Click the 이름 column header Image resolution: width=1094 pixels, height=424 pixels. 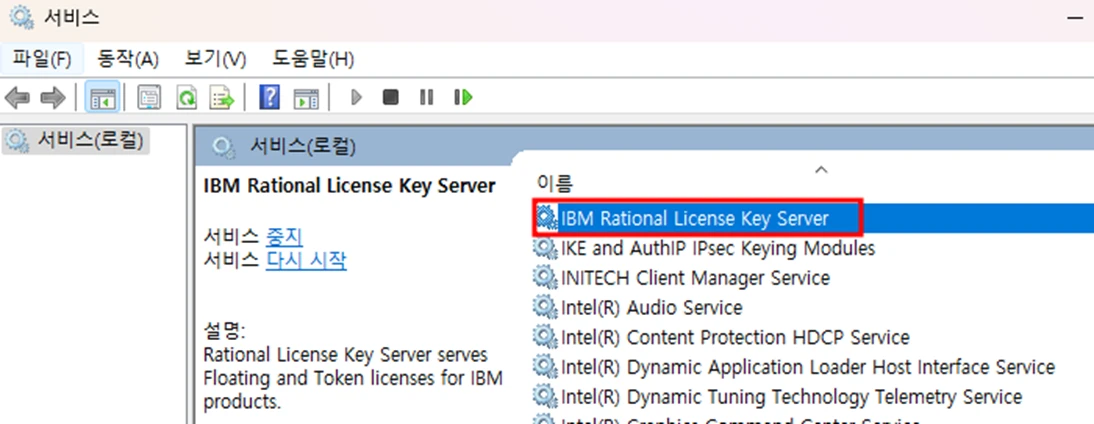pos(555,184)
